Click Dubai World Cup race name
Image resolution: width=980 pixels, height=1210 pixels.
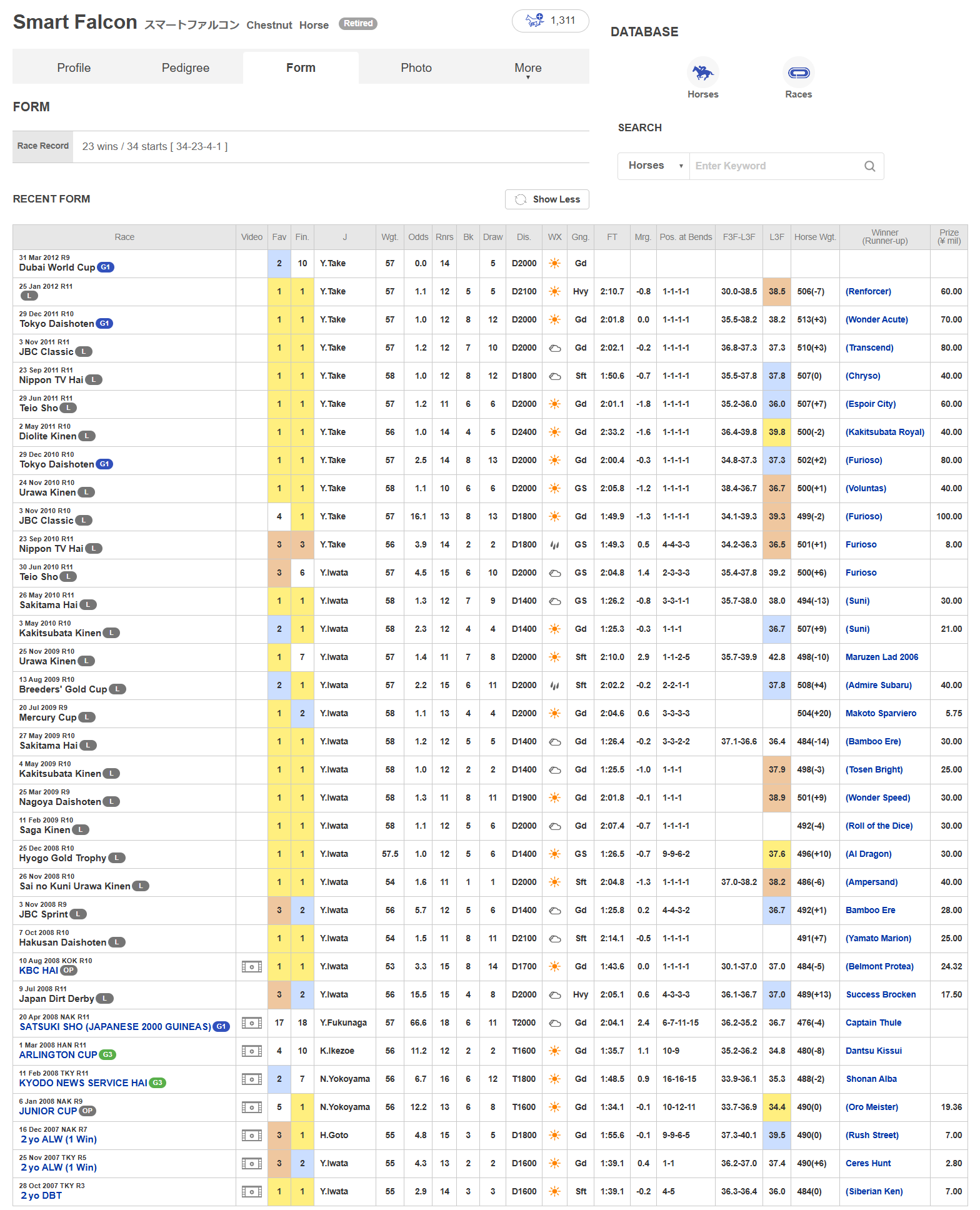pyautogui.click(x=57, y=267)
